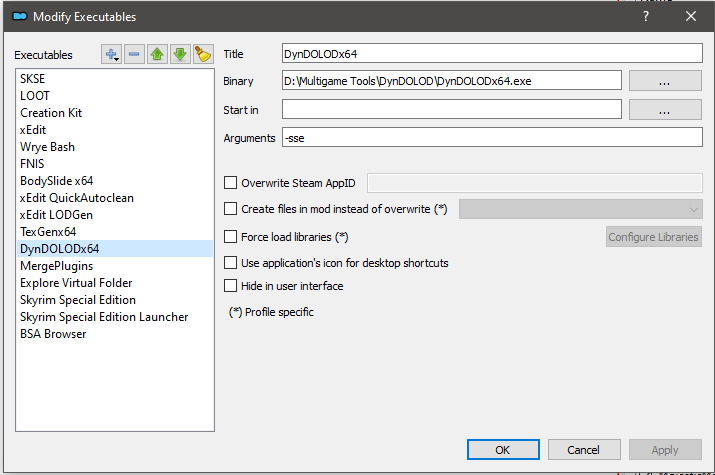
Task: Choose BSA Browser in the list
Action: point(53,334)
